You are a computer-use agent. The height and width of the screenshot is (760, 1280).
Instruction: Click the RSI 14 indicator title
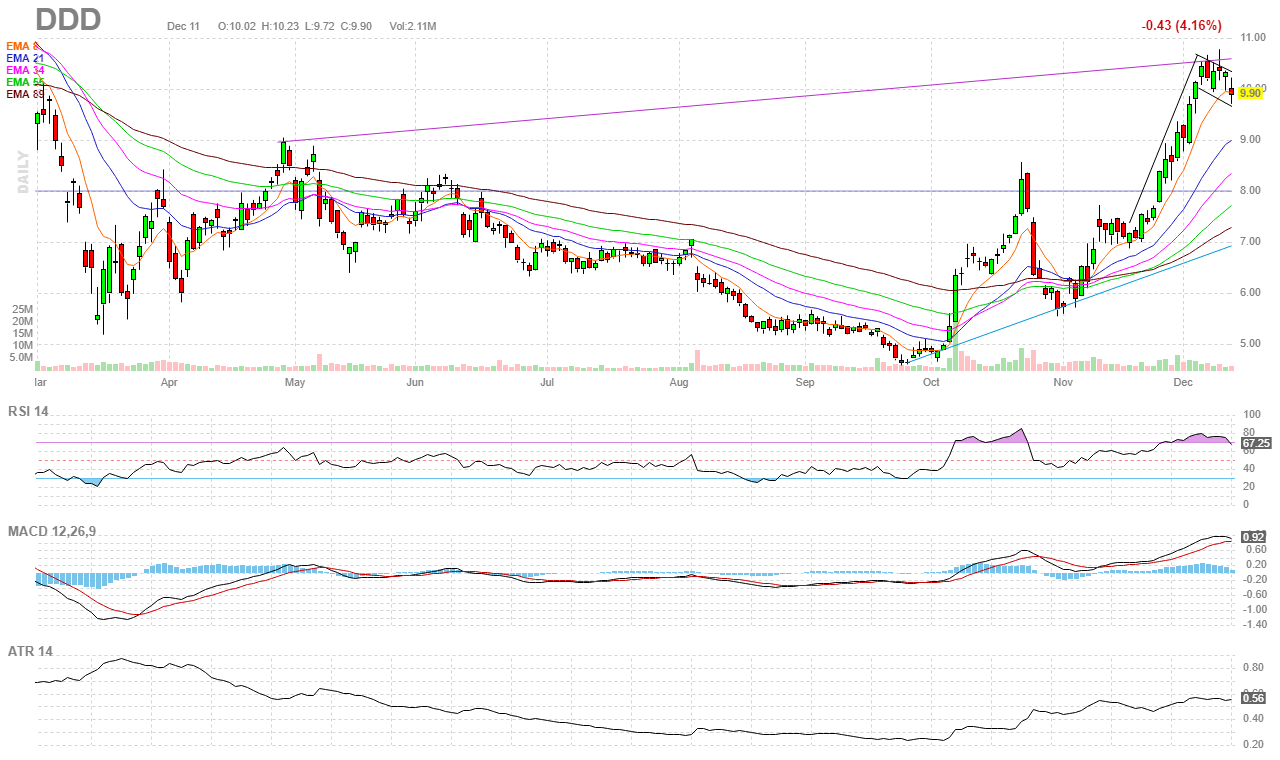(28, 411)
